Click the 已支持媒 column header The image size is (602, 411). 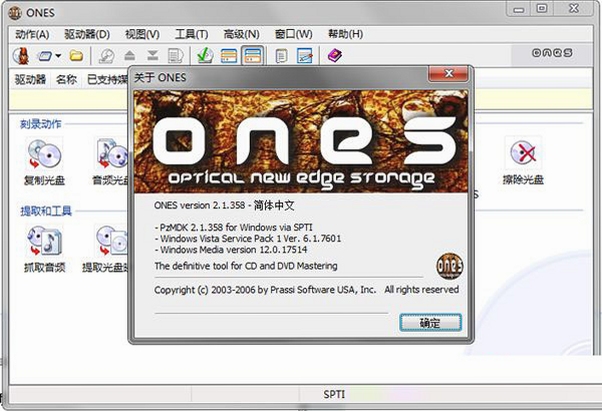click(107, 79)
